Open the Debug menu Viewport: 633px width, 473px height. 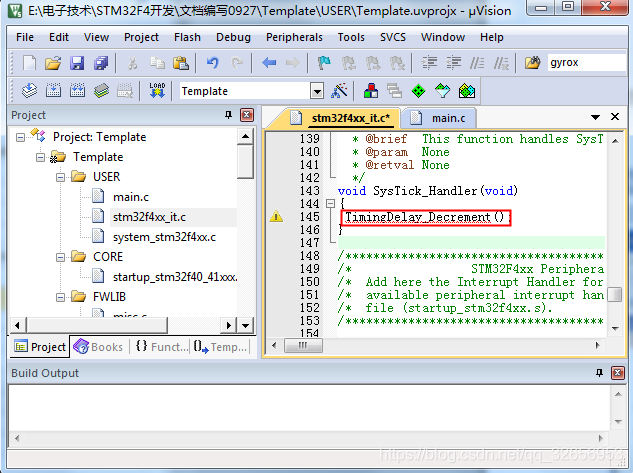(233, 37)
